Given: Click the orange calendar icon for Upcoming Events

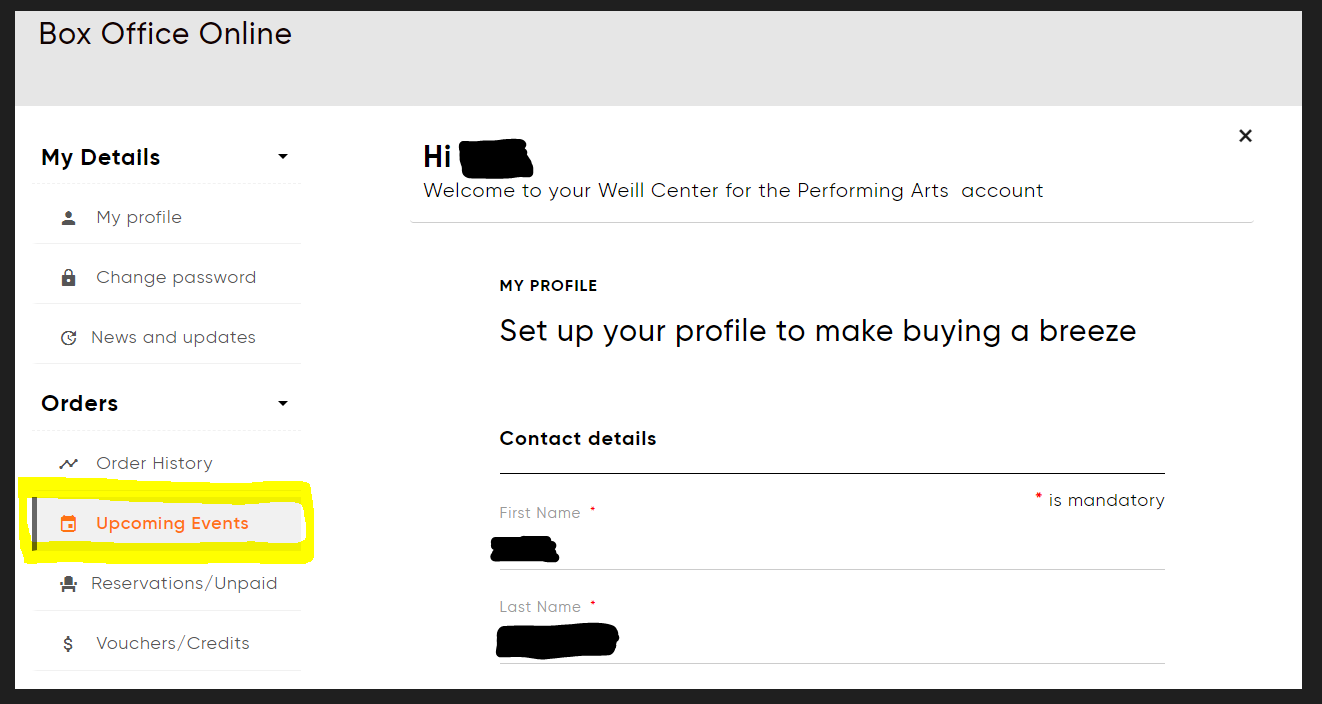Looking at the screenshot, I should coord(68,524).
